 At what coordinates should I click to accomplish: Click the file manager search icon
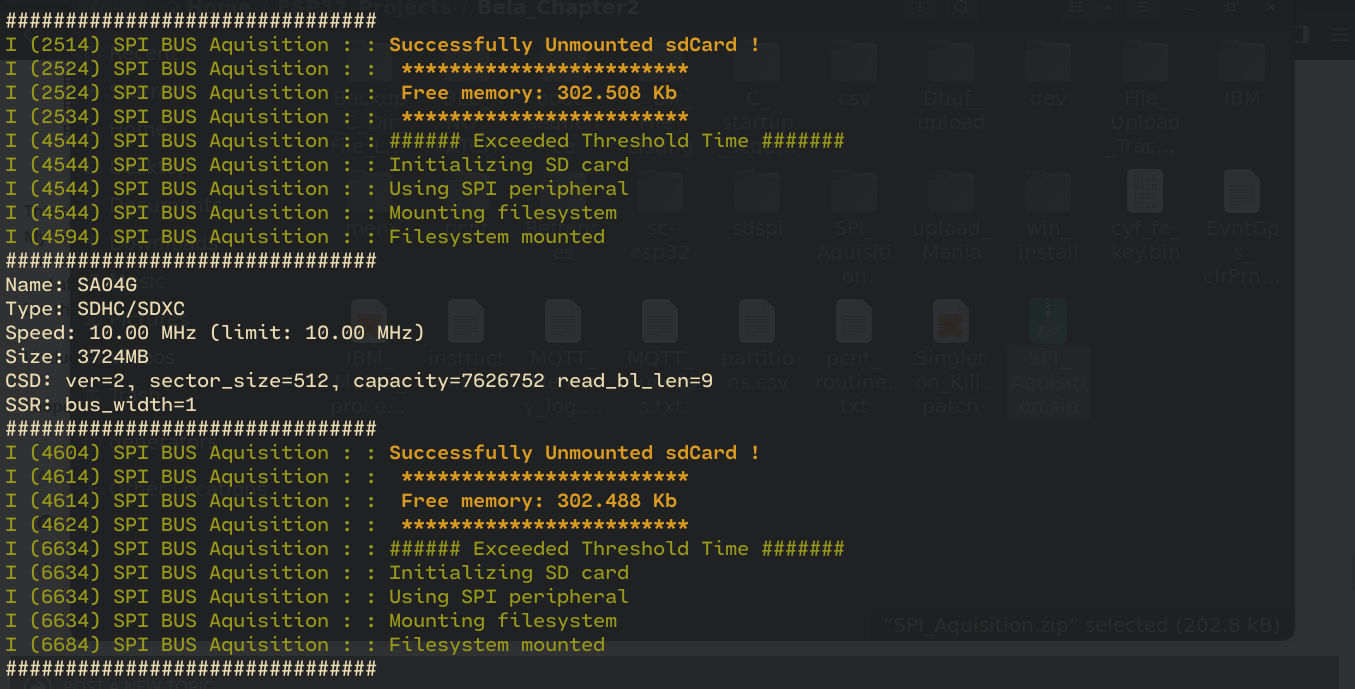961,8
